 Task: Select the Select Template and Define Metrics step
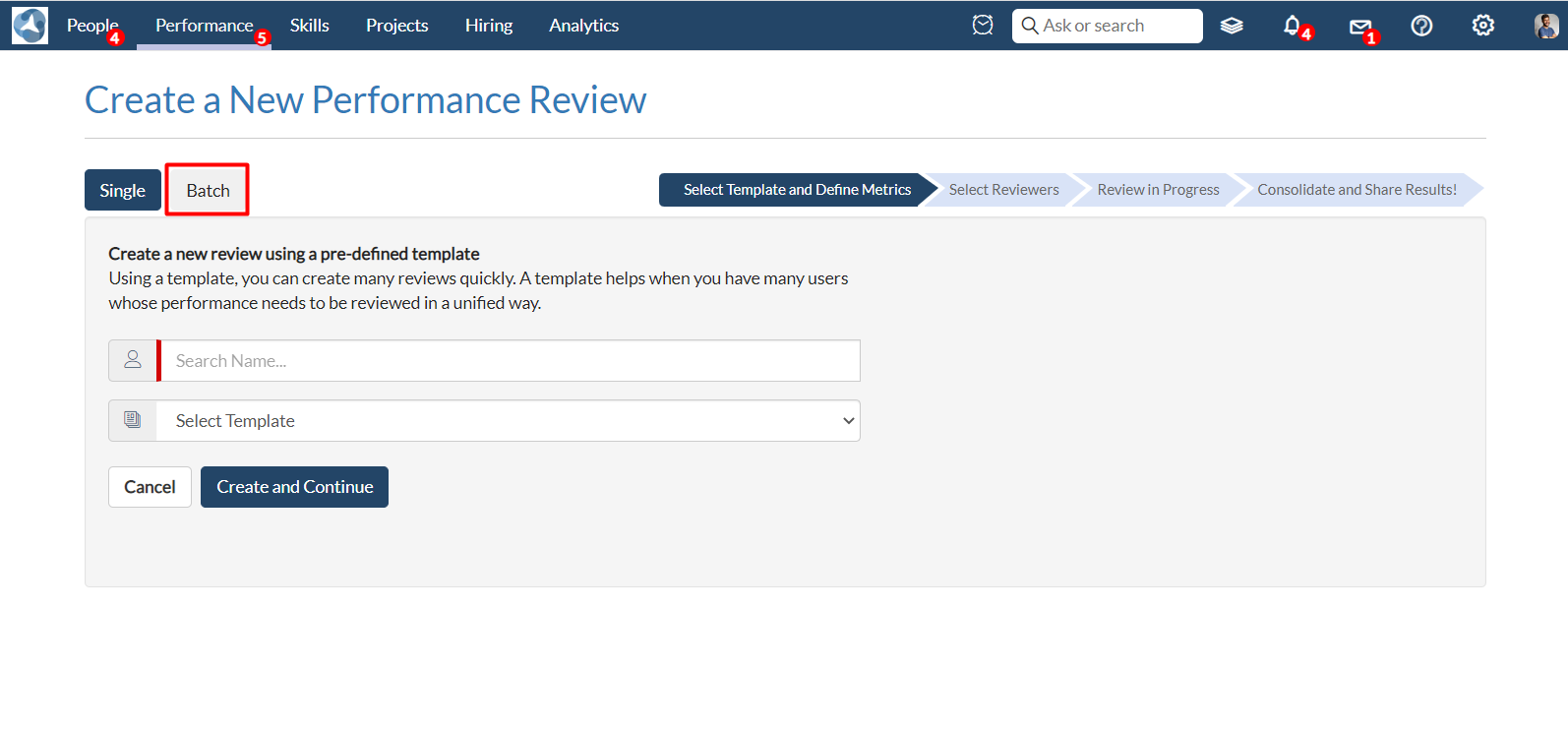coord(797,190)
